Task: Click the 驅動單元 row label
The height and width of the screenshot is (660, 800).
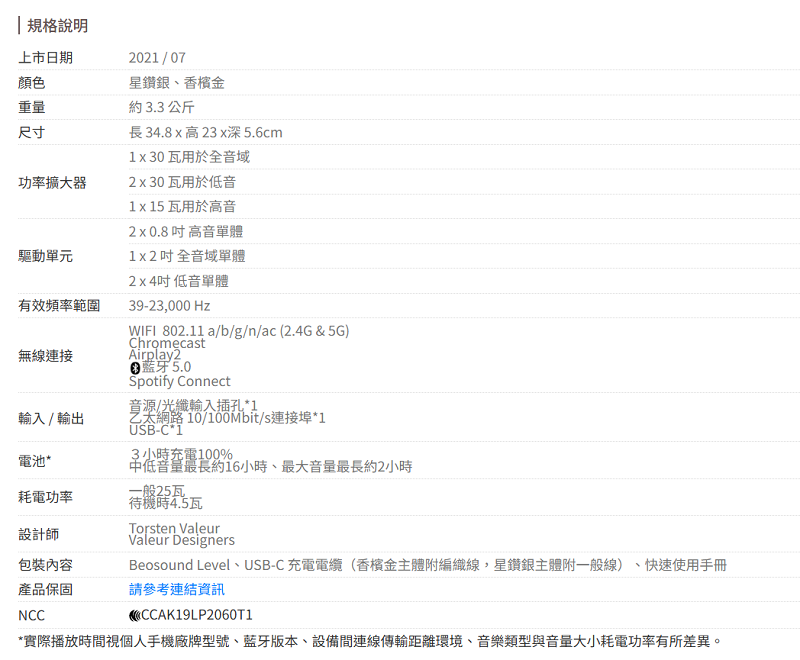Action: coord(45,256)
